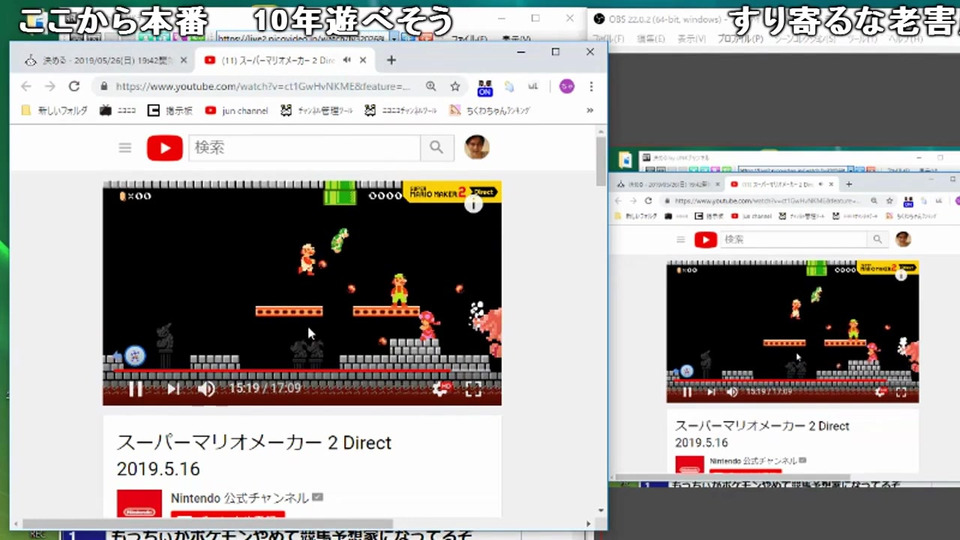Open the YouTube hamburger guide menu
960x540 pixels.
tap(125, 148)
